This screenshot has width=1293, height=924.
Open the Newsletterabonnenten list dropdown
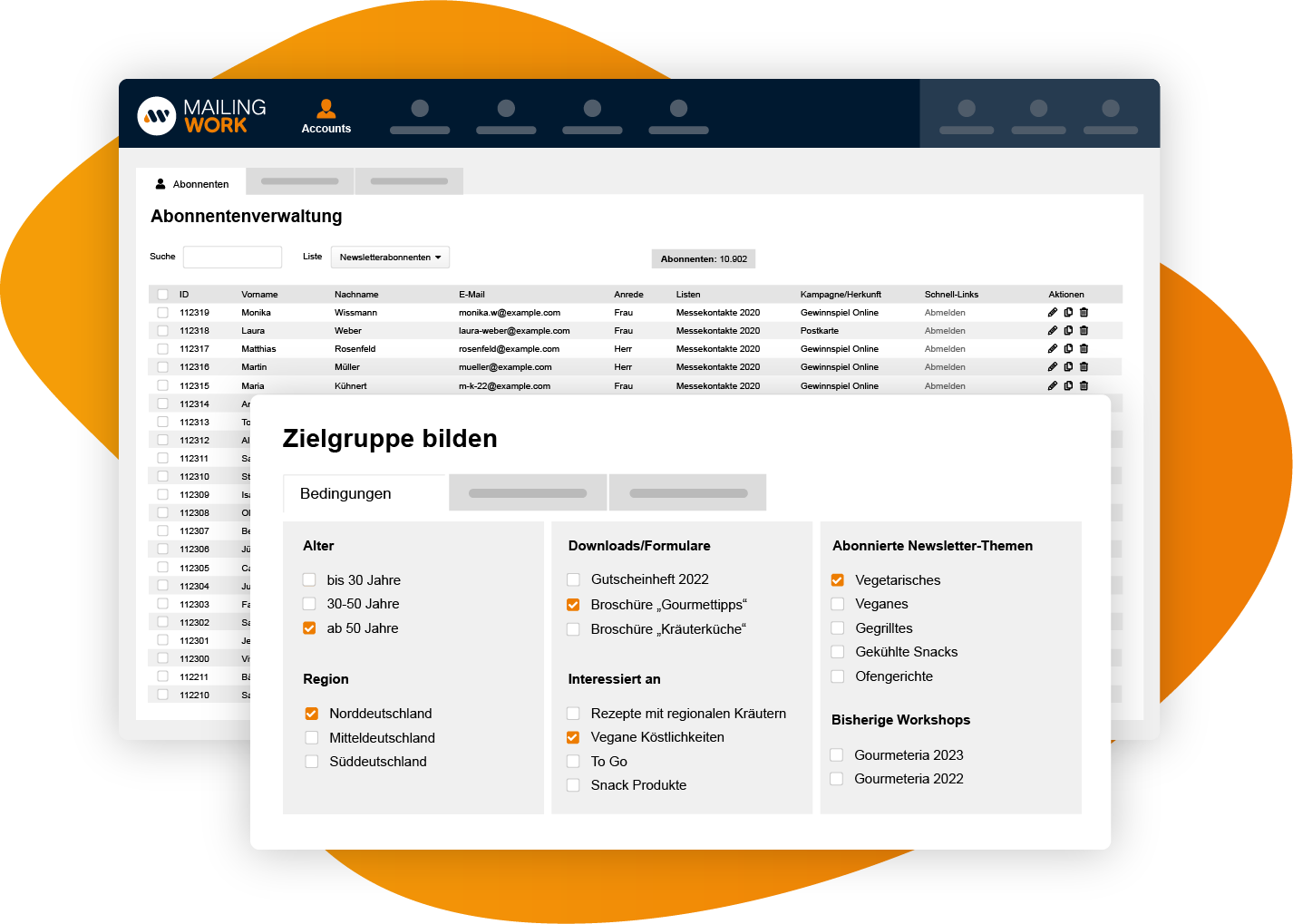pos(390,257)
